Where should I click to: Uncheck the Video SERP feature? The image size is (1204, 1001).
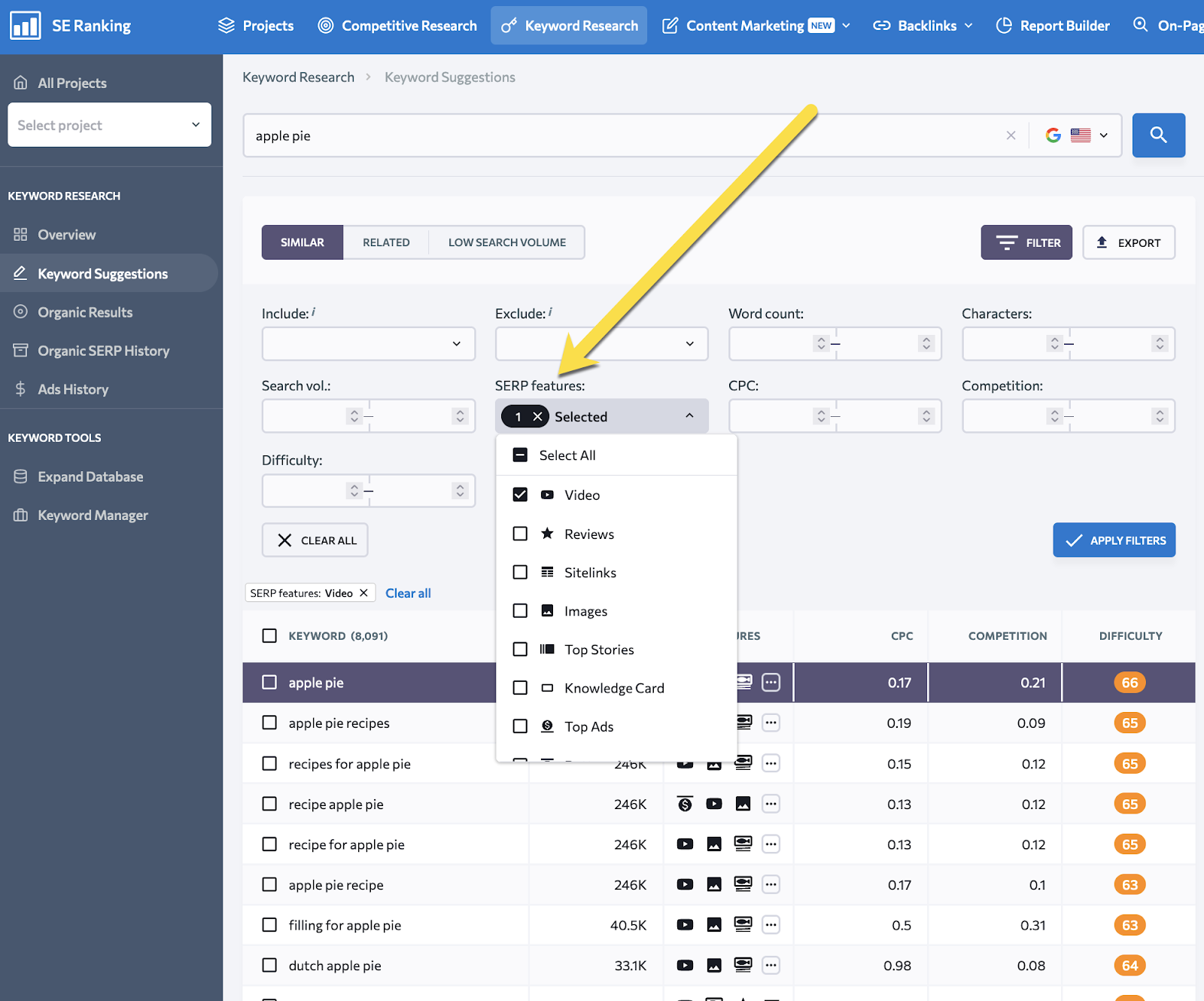click(520, 494)
